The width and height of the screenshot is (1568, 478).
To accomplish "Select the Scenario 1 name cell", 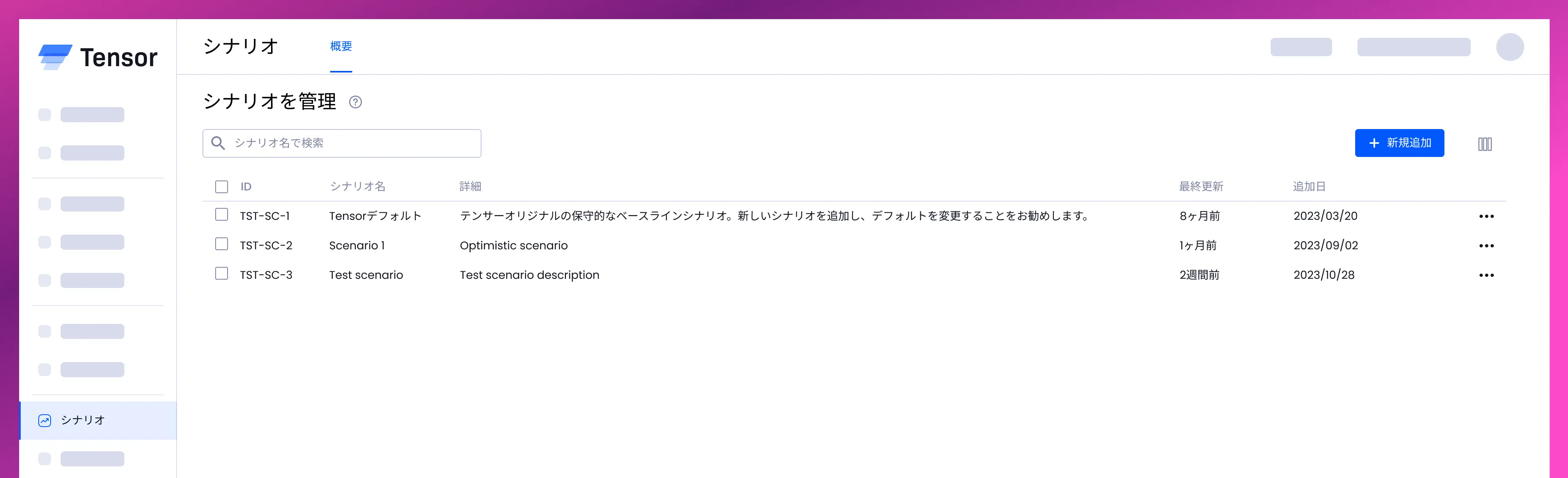I will [357, 245].
